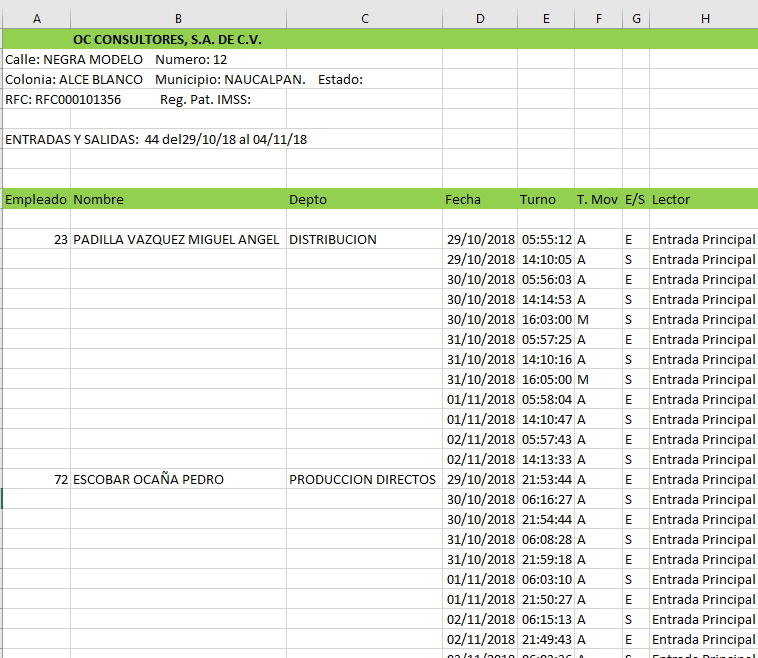Screen dimensions: 758x658
Task: Select the Empleado header cell
Action: (36, 199)
